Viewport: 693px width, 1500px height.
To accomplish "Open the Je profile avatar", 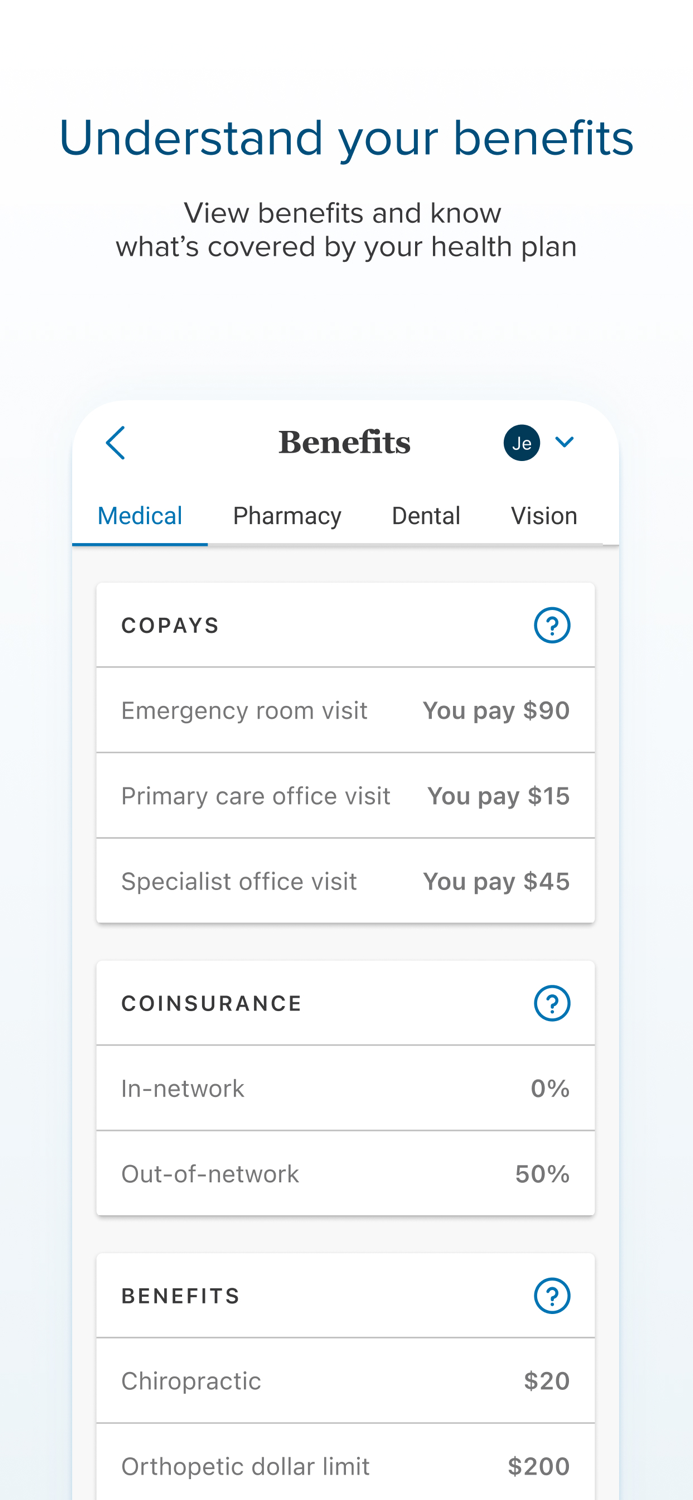I will click(x=521, y=441).
